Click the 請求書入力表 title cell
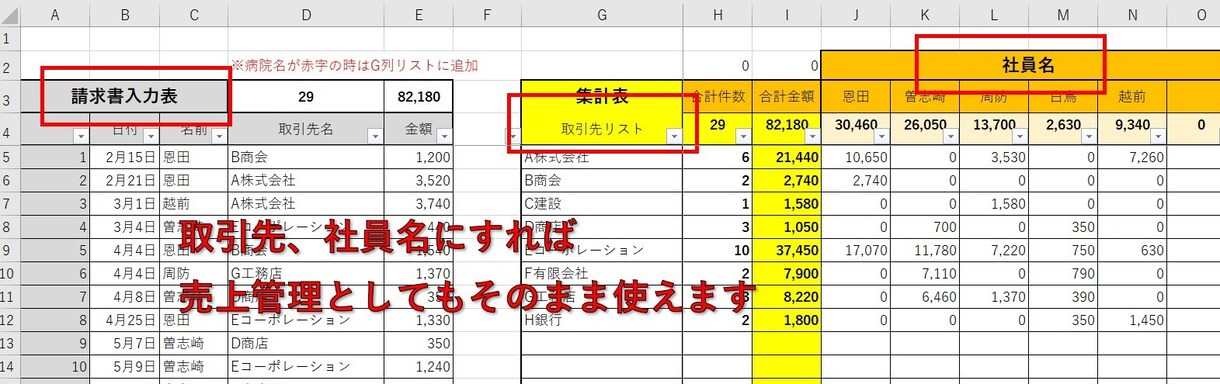 tap(124, 97)
